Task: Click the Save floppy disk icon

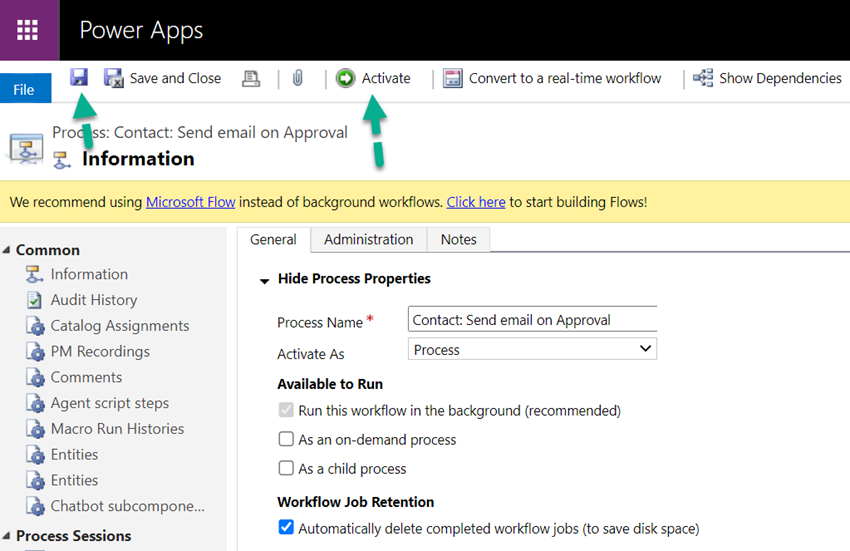Action: [x=79, y=78]
